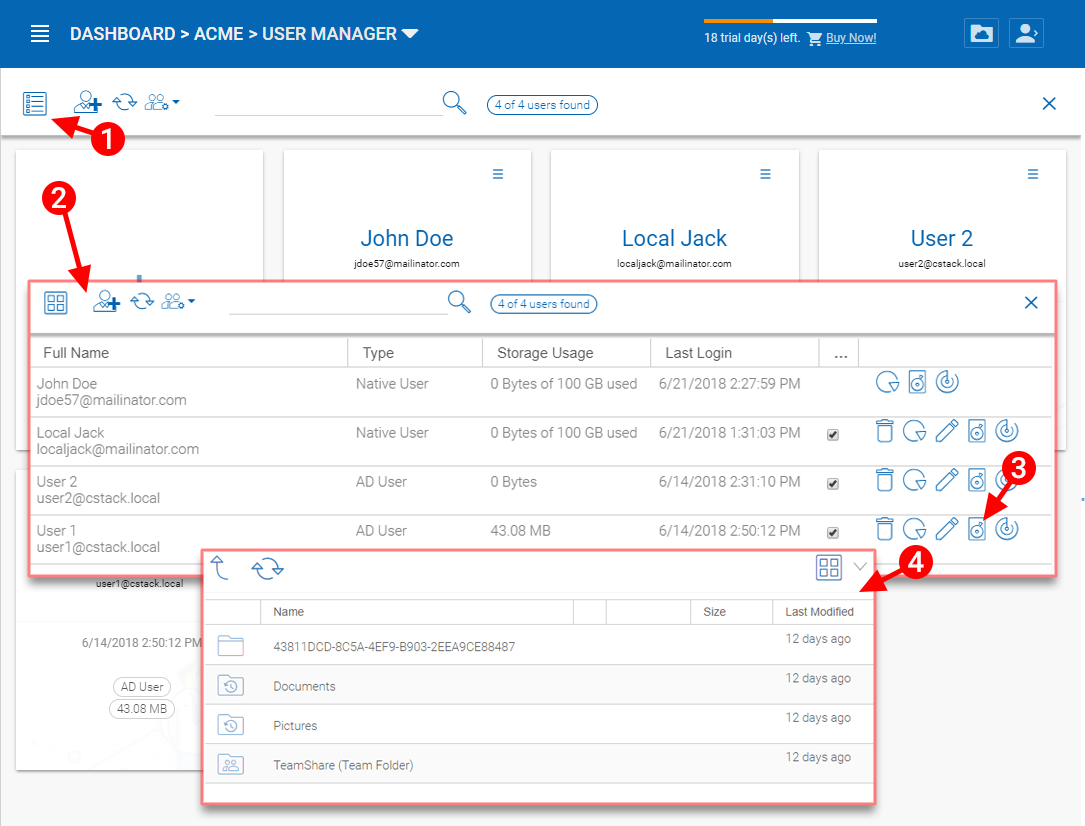Image resolution: width=1085 pixels, height=826 pixels.
Task: Expand file browser view chevron
Action: (x=860, y=567)
